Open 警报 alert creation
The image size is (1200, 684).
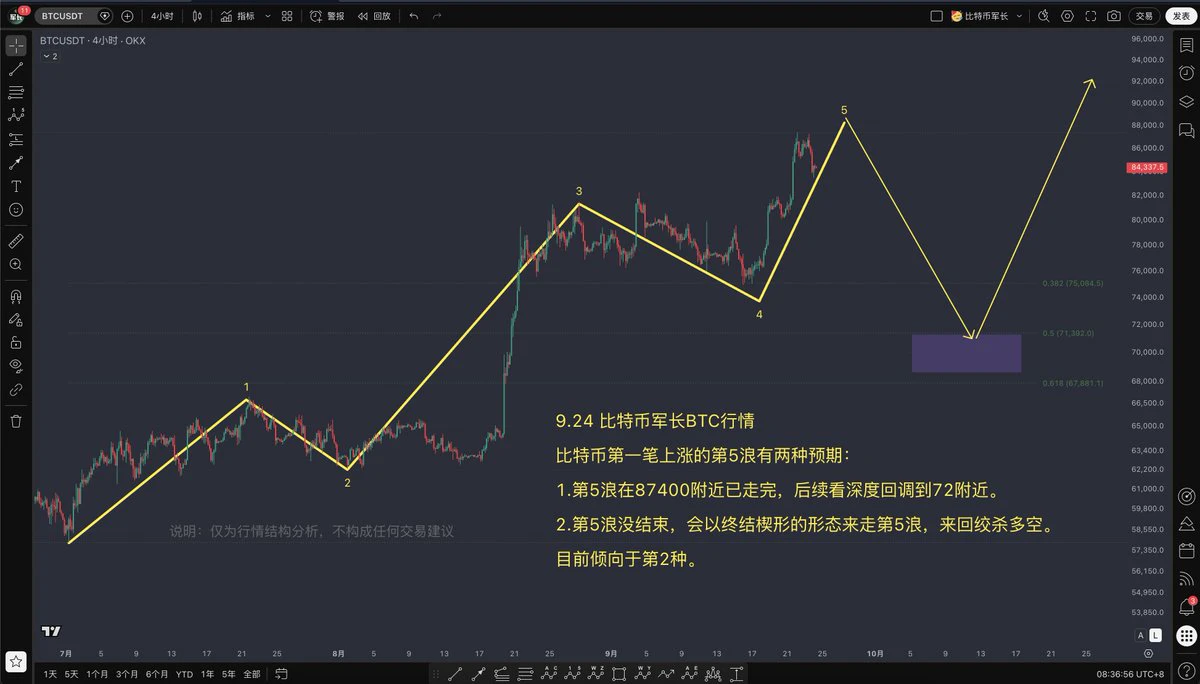(328, 16)
